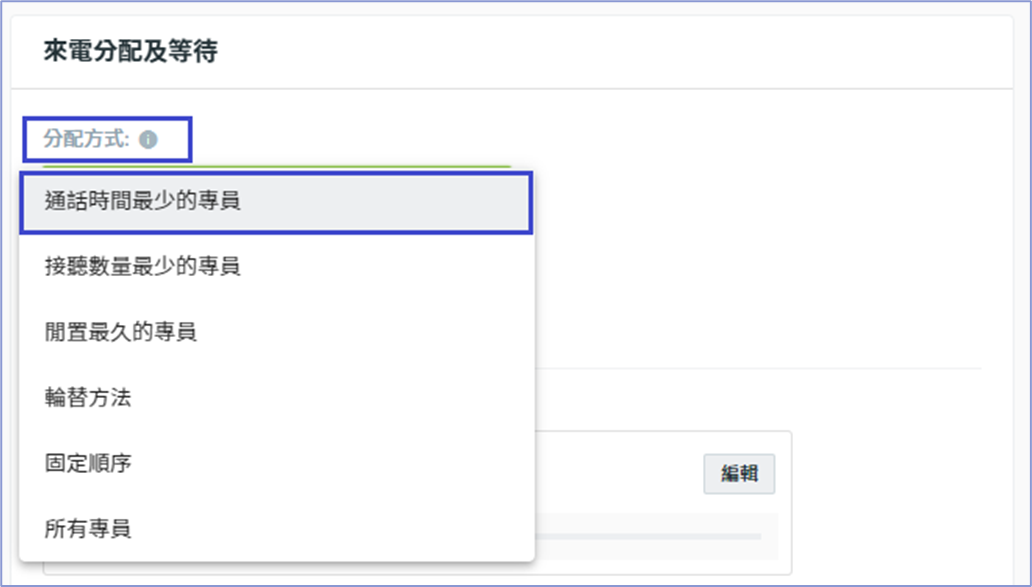Image resolution: width=1032 pixels, height=587 pixels.
Task: Choose 固定順序 from the dropdown
Action: (276, 463)
